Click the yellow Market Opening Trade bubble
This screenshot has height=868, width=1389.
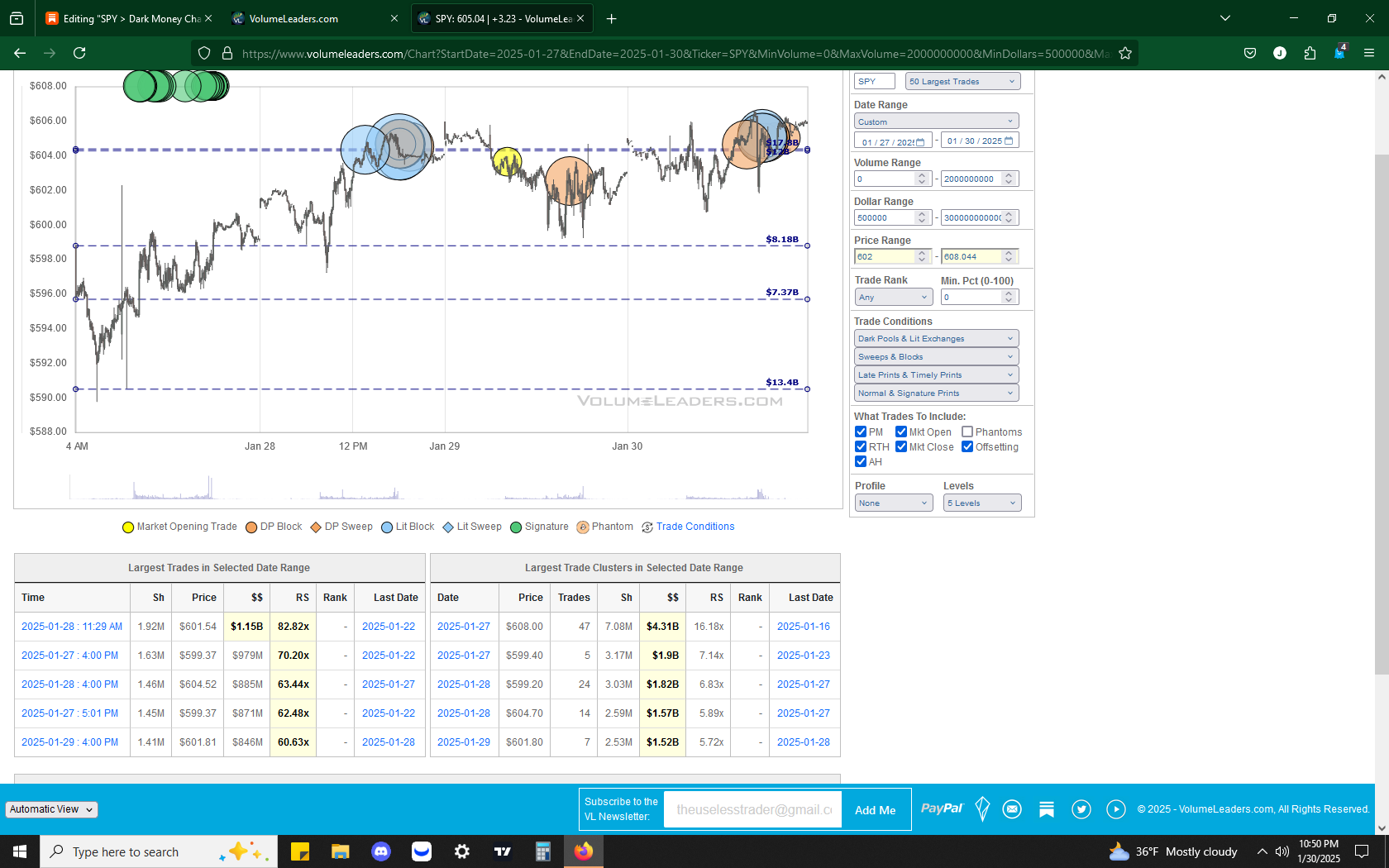[x=507, y=161]
